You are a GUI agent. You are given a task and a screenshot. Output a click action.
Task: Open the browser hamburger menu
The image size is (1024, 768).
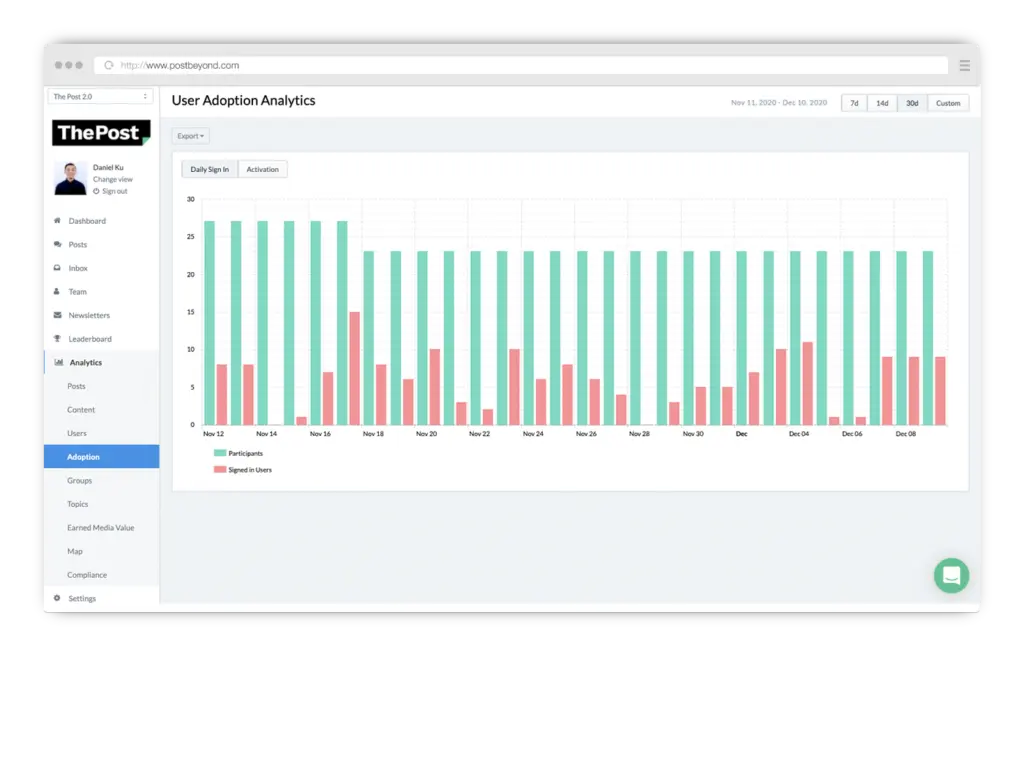tap(964, 65)
